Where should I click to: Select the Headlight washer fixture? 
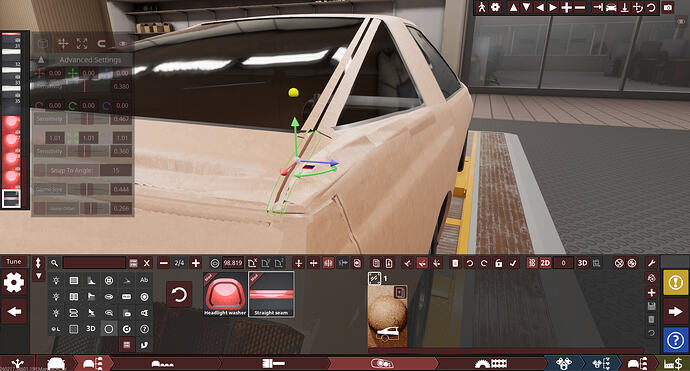(225, 294)
